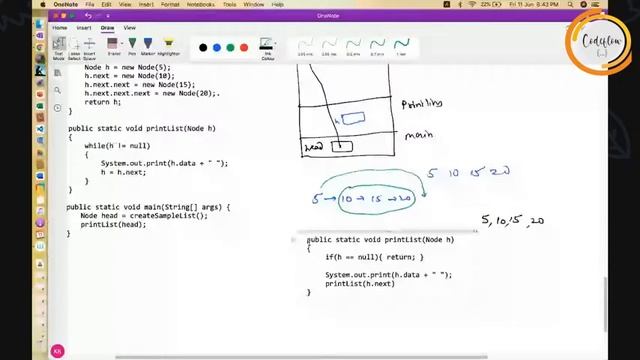Expand the Ink Colour dropdown arrow
The width and height of the screenshot is (640, 360).
[276, 43]
